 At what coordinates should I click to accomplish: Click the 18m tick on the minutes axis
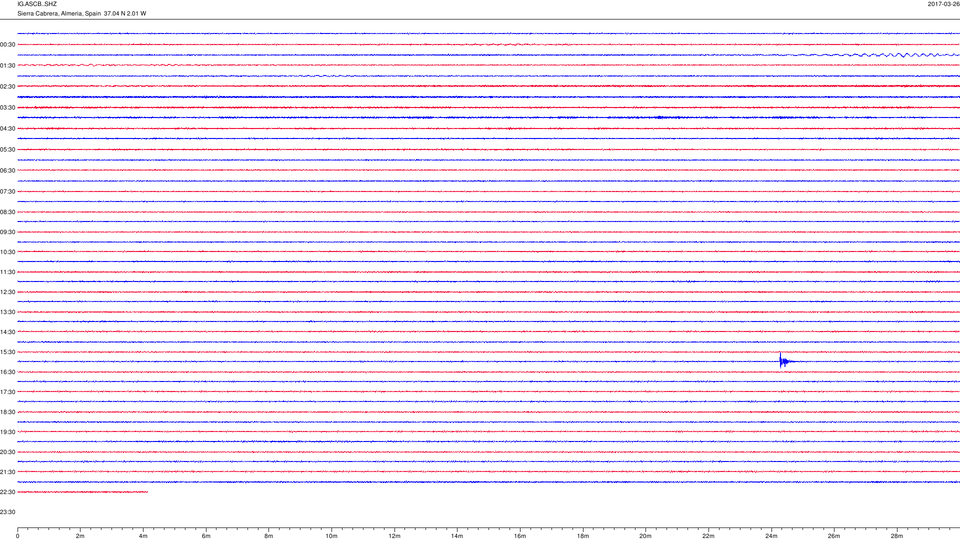(x=583, y=536)
